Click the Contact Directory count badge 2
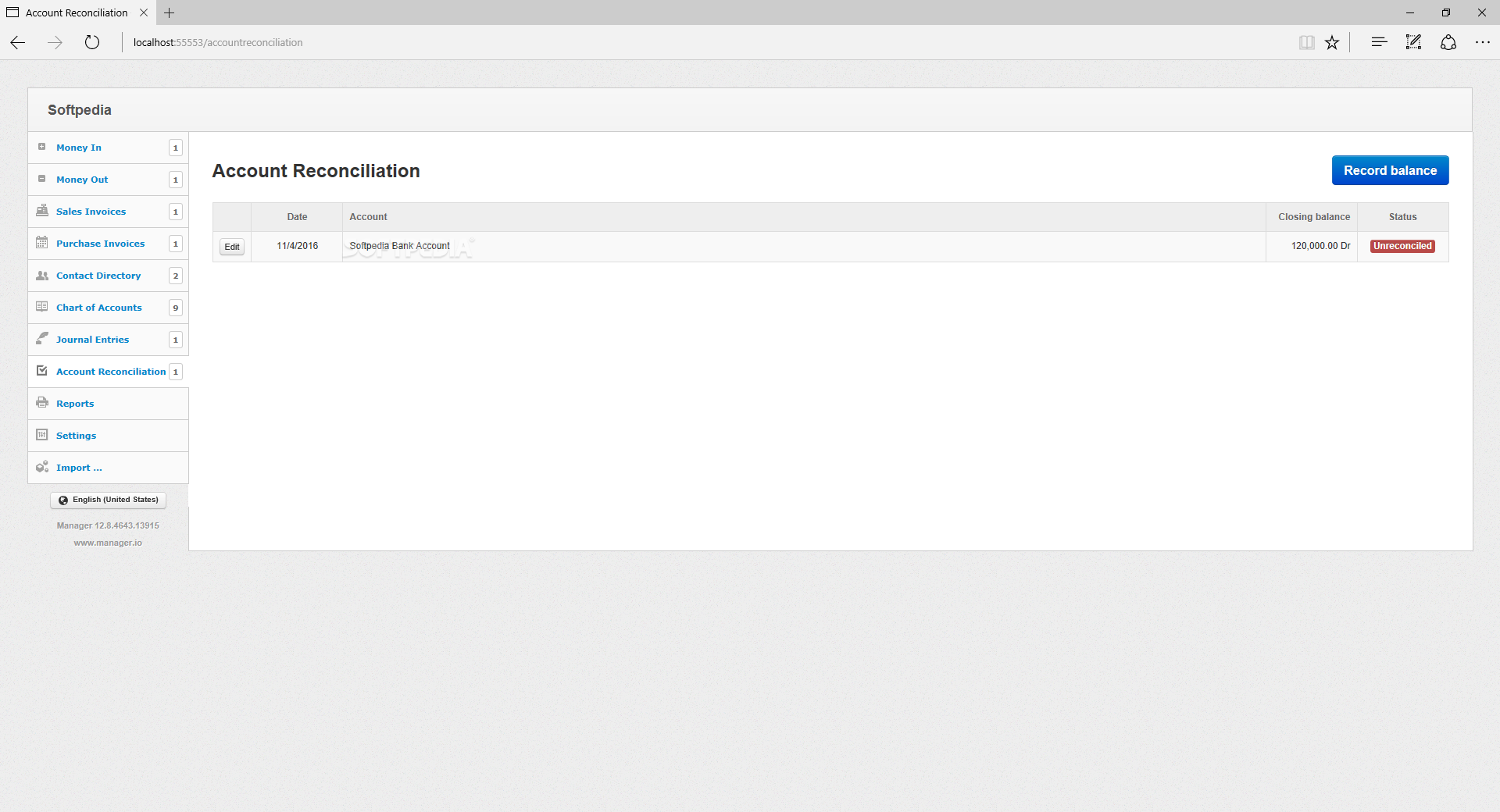 coord(176,276)
